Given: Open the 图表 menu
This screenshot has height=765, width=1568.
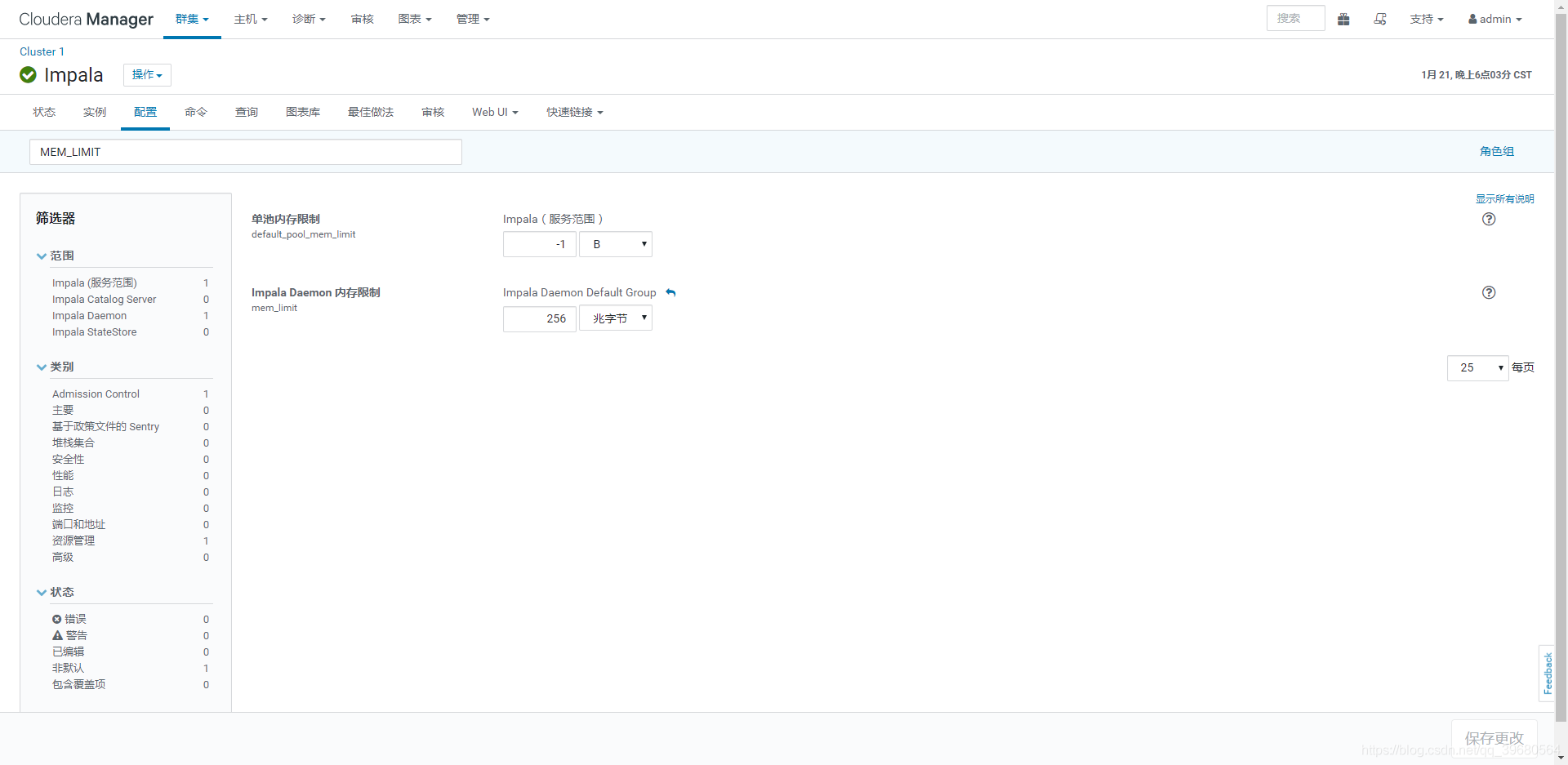Looking at the screenshot, I should 415,19.
